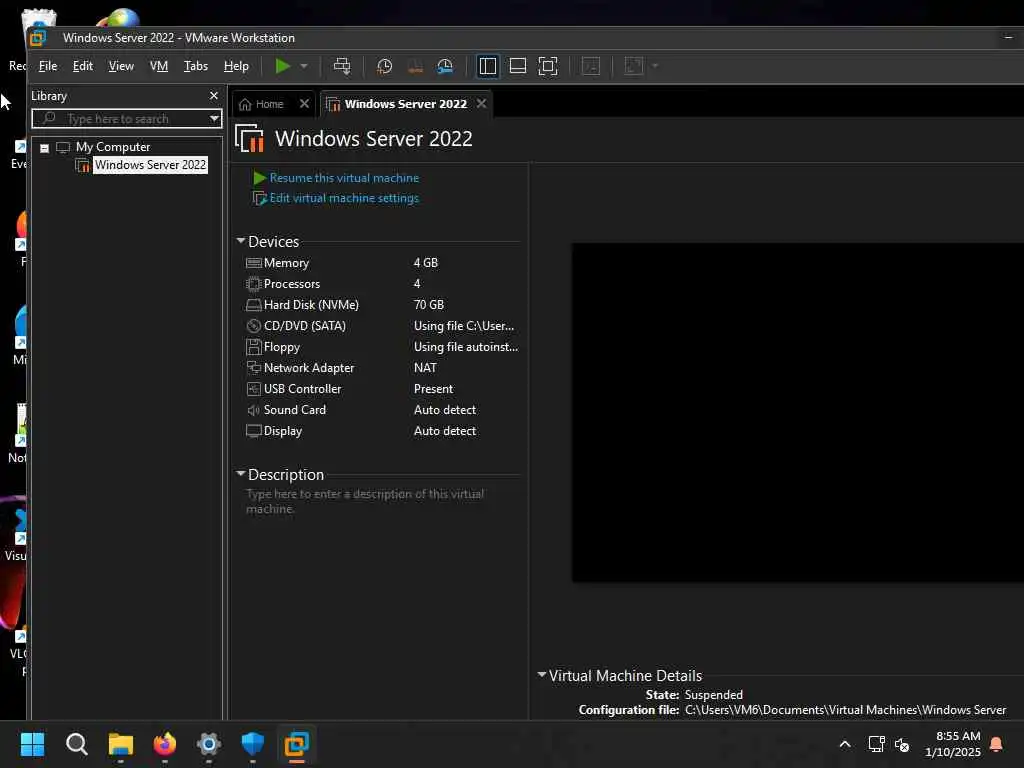Open the notification bell in the tray
This screenshot has height=768, width=1024.
click(x=996, y=744)
